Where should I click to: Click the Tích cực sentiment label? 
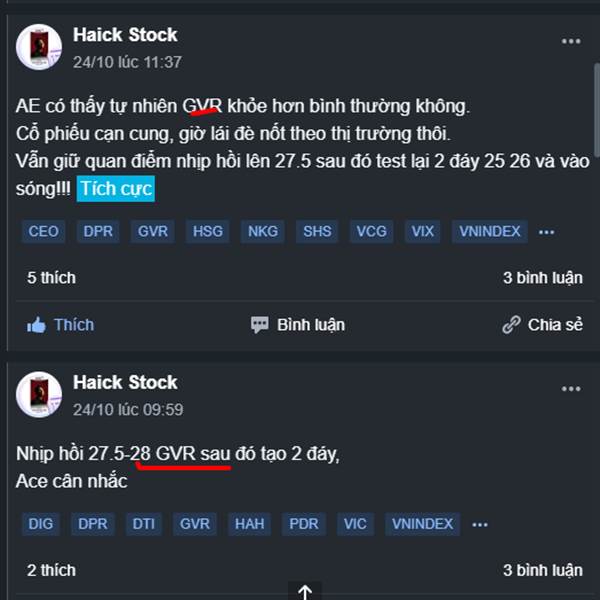pyautogui.click(x=117, y=189)
